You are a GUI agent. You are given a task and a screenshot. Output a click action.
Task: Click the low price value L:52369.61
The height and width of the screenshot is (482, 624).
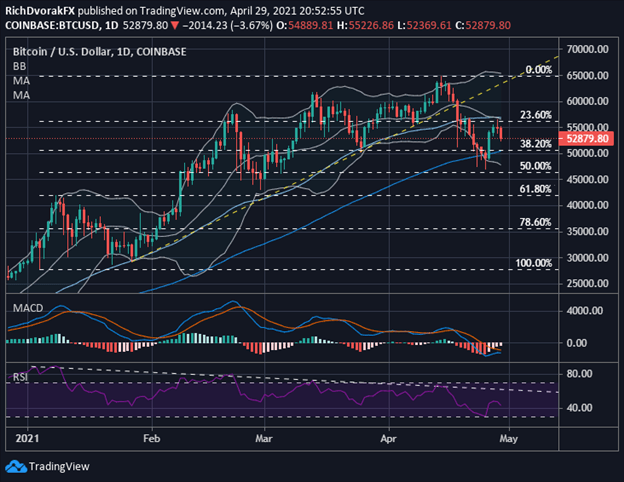pos(424,25)
